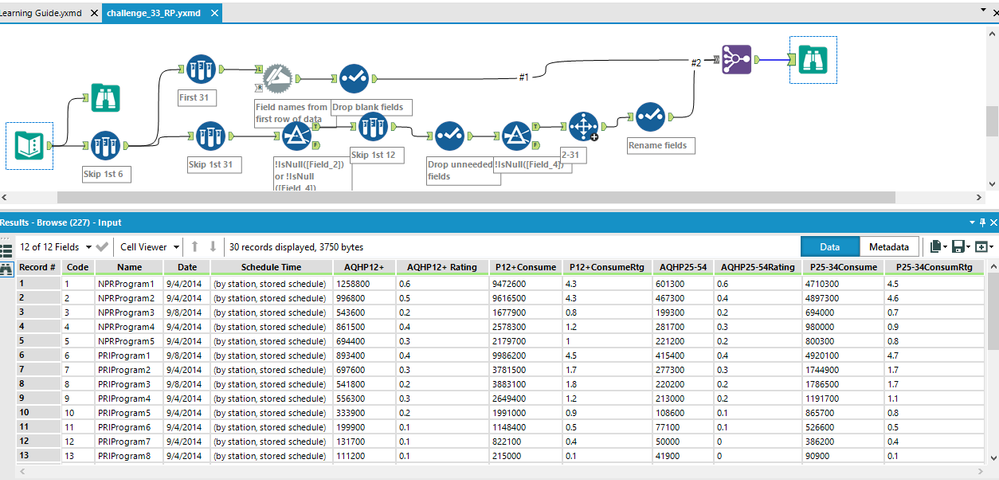999x480 pixels.
Task: Select the Filter tool annotated !IsNull([Field_4])
Action: click(x=516, y=136)
